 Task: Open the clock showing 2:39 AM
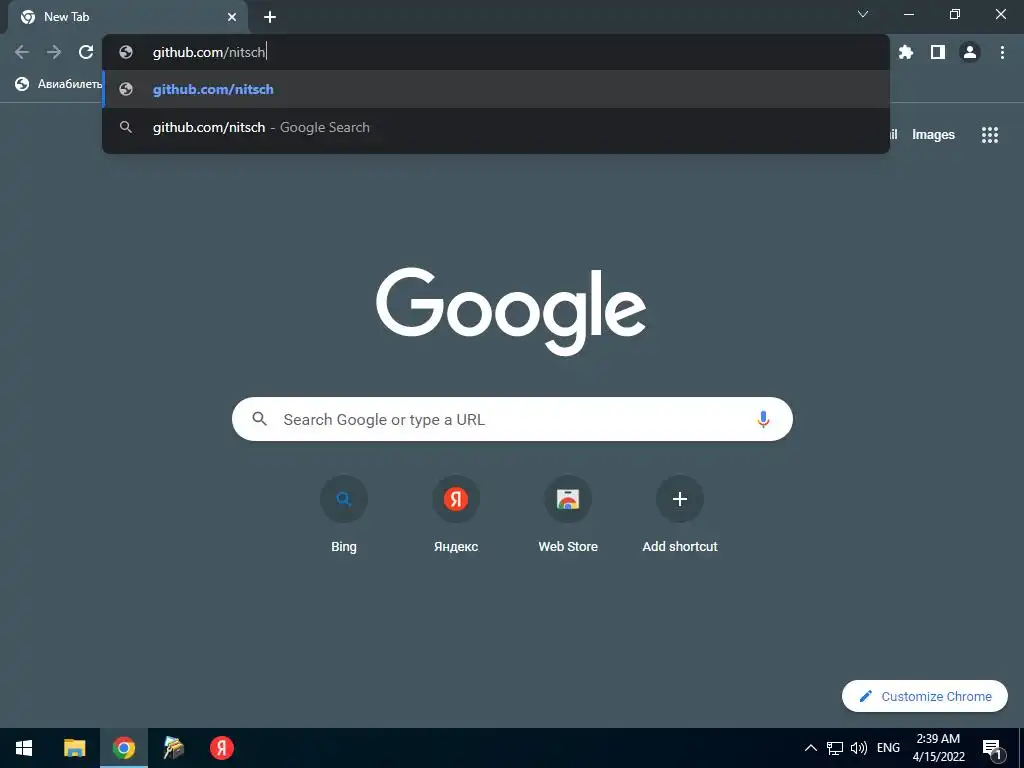938,748
